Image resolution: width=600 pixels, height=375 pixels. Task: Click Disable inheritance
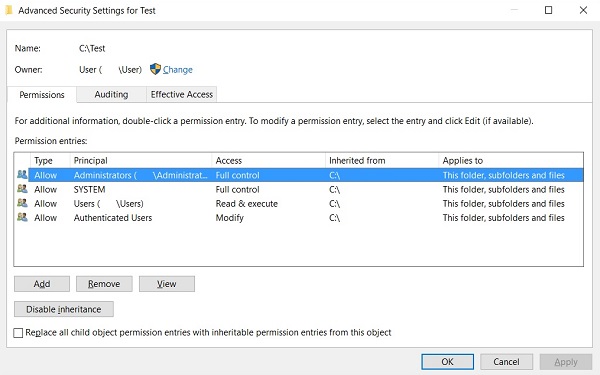pos(64,309)
